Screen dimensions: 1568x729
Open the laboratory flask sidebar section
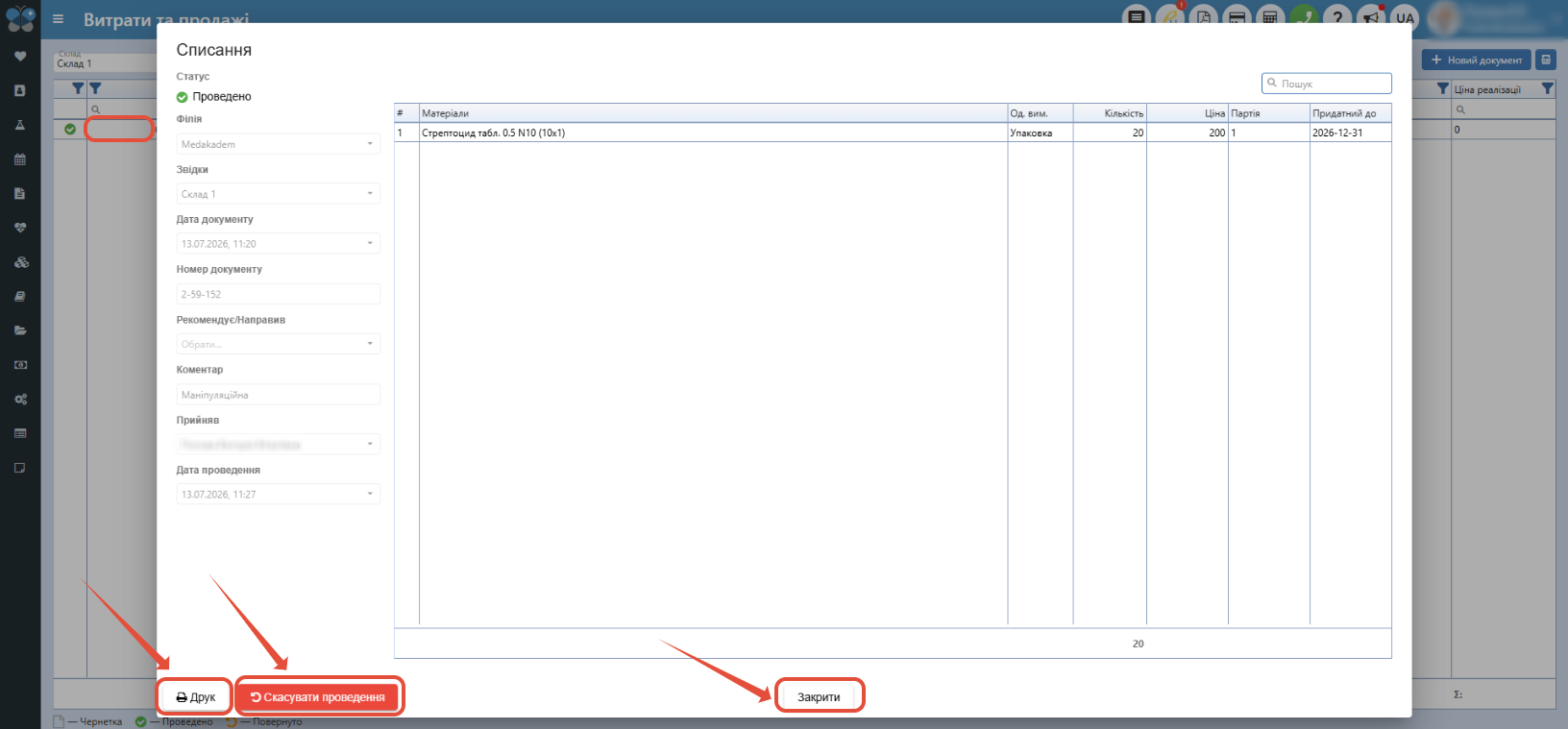[x=20, y=125]
